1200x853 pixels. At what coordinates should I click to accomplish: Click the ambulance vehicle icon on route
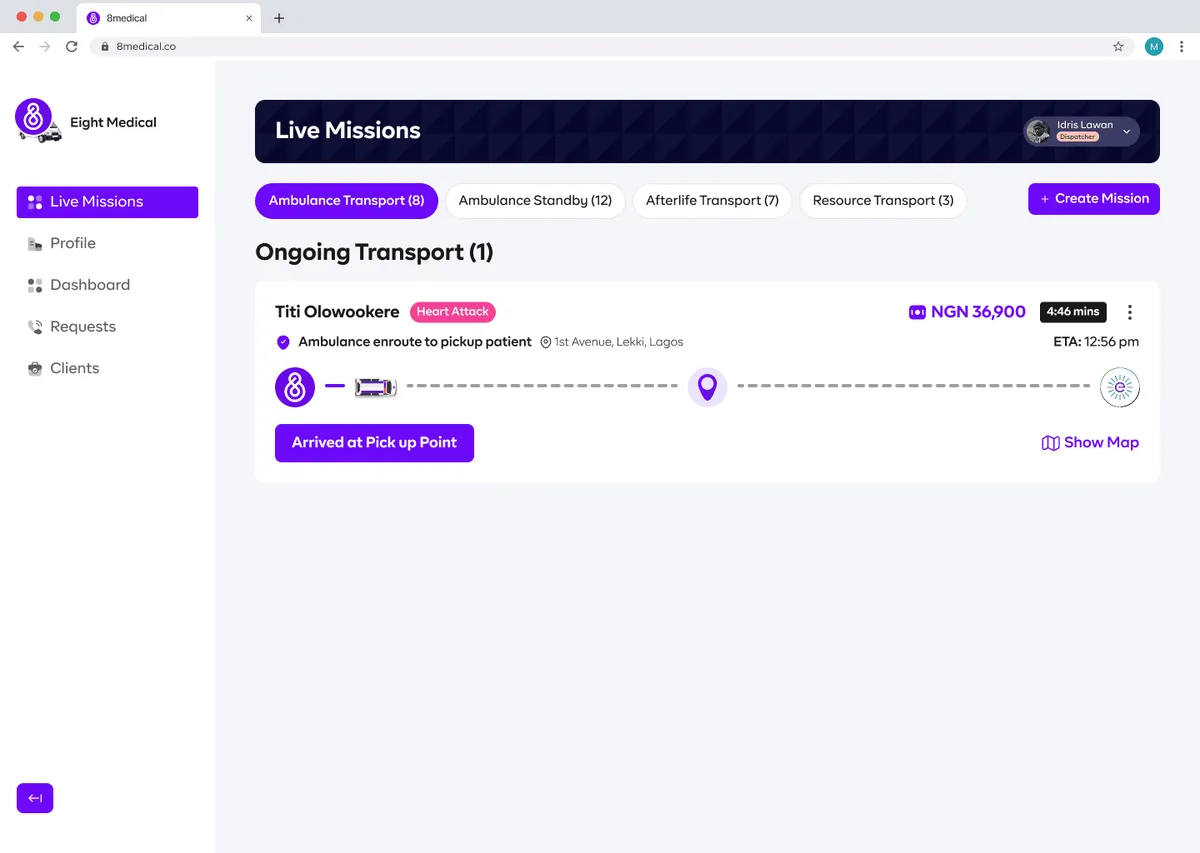tap(376, 387)
